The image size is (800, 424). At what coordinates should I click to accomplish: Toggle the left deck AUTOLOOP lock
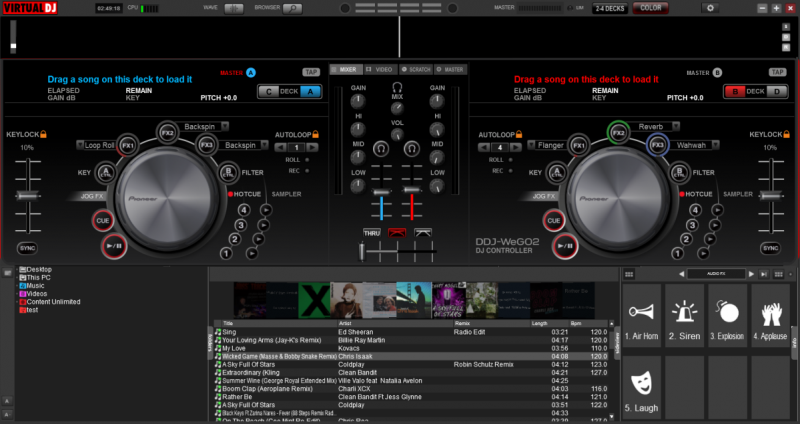tap(315, 134)
